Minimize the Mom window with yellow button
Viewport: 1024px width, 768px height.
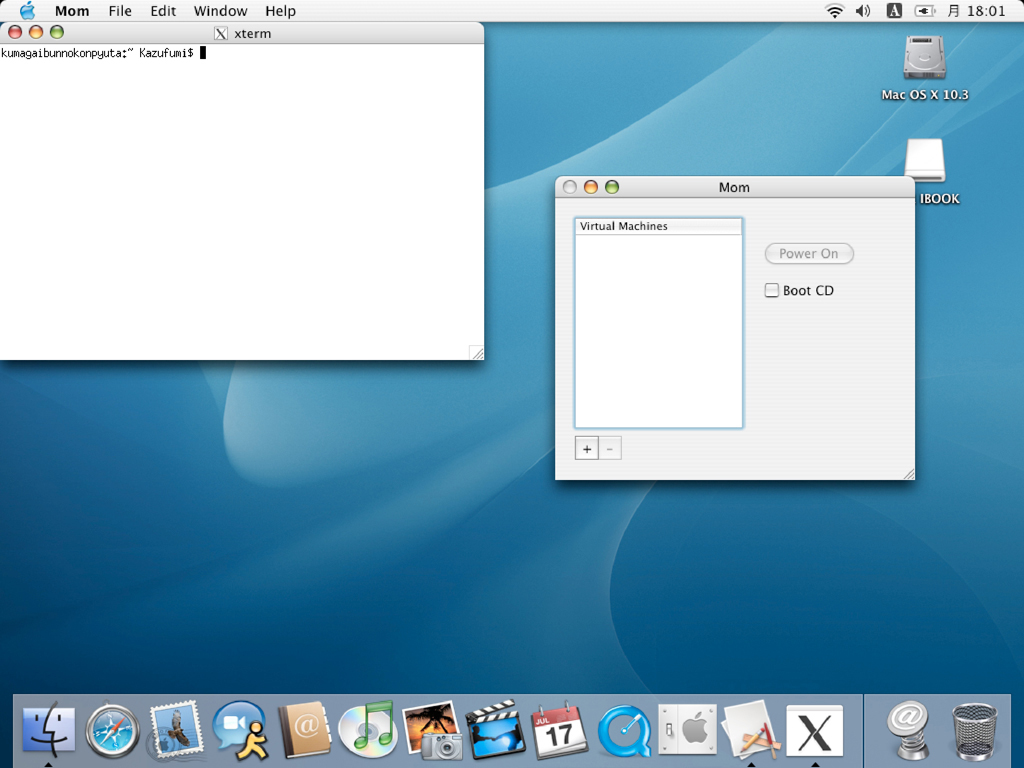pos(590,187)
